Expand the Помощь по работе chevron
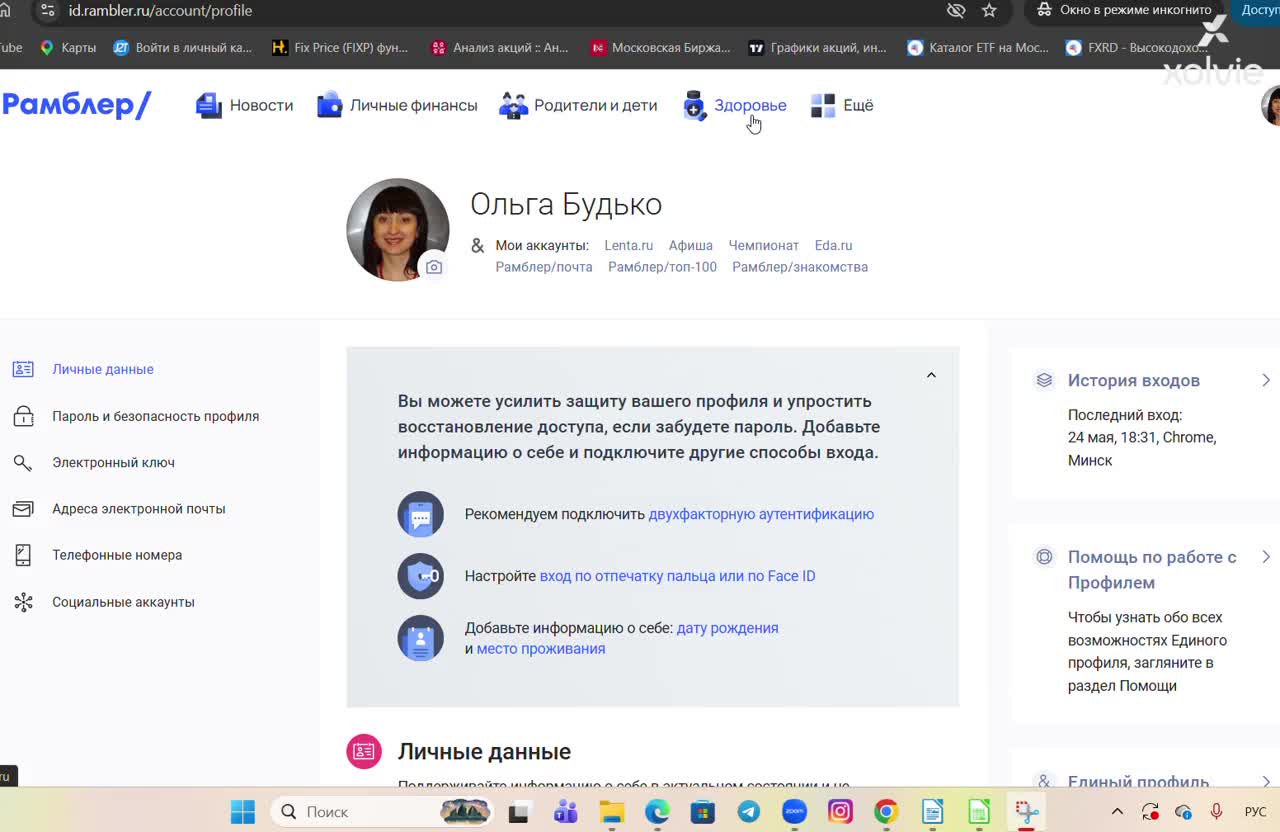 [1266, 557]
